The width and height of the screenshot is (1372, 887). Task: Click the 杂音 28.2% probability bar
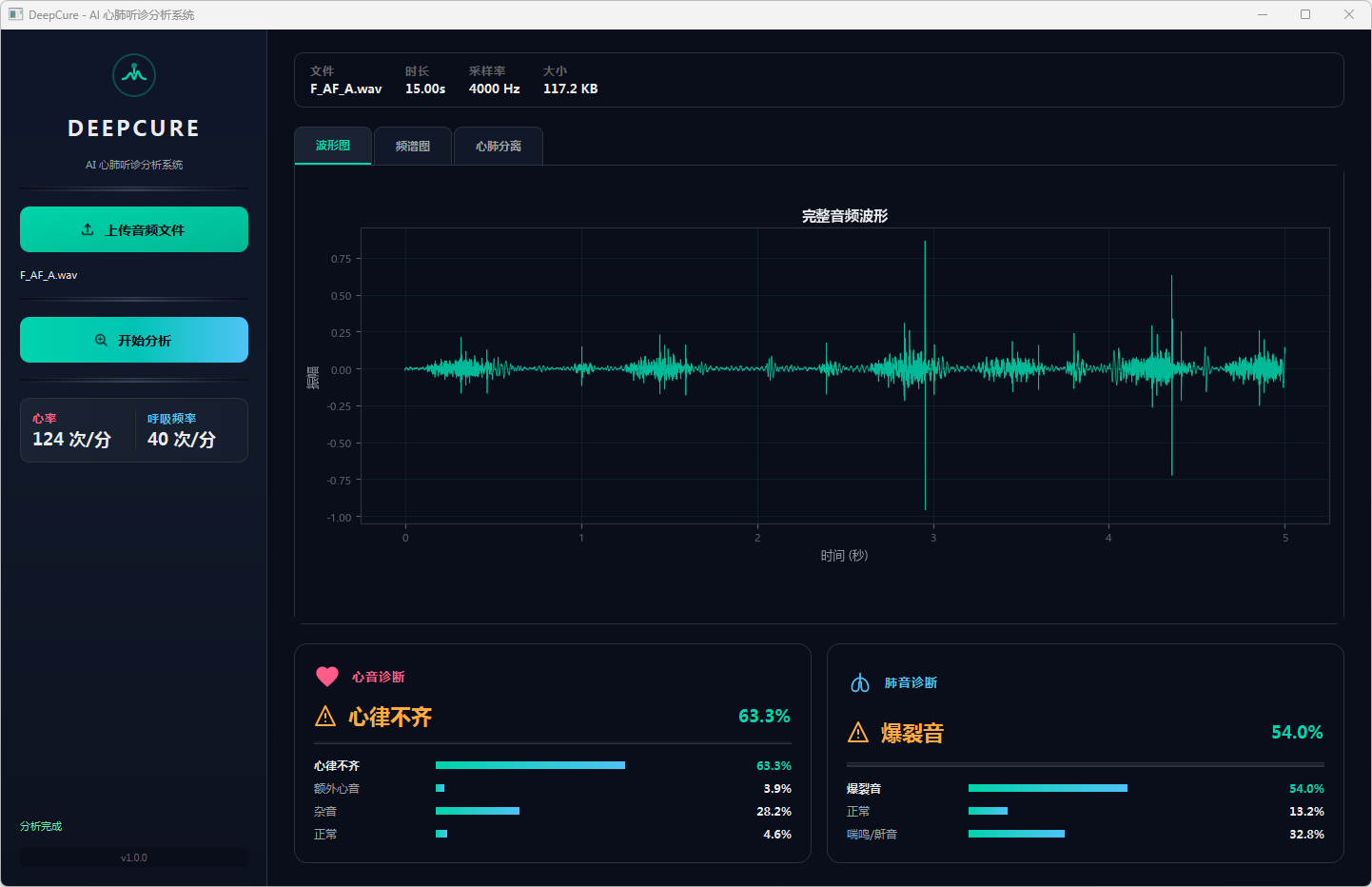[x=478, y=811]
